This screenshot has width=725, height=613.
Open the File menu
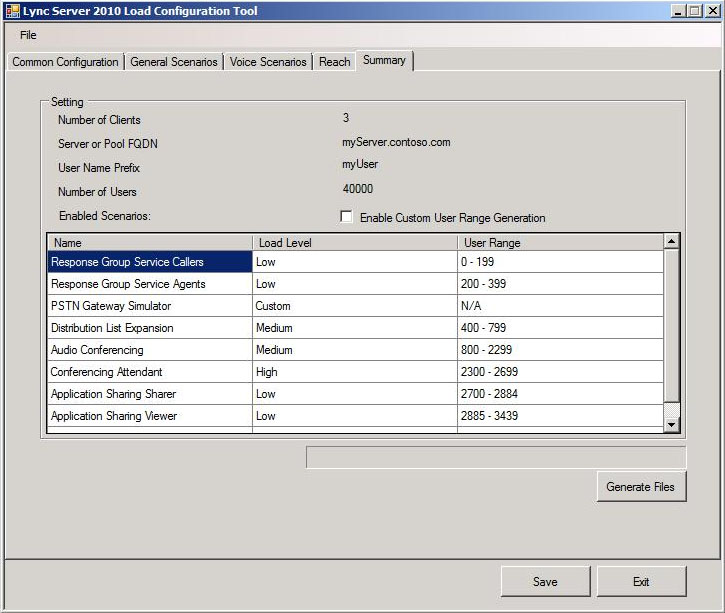pyautogui.click(x=28, y=35)
